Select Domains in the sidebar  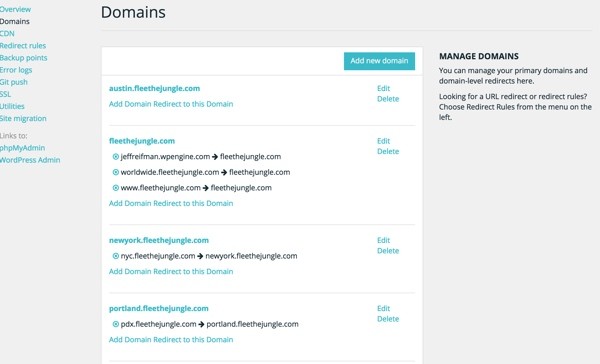(x=15, y=21)
